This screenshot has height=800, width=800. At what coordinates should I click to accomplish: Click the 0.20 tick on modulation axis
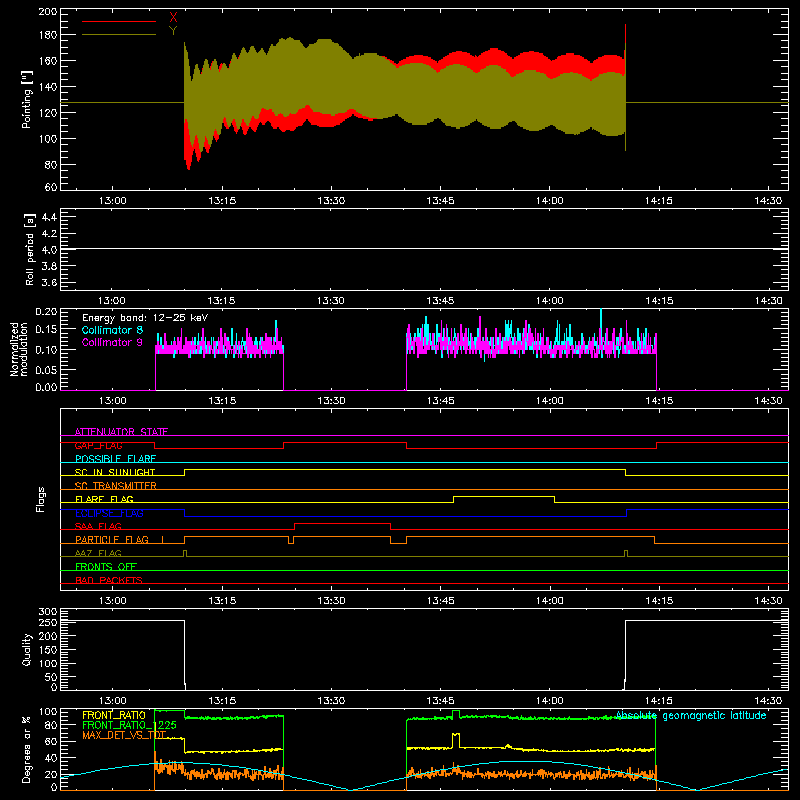46,312
